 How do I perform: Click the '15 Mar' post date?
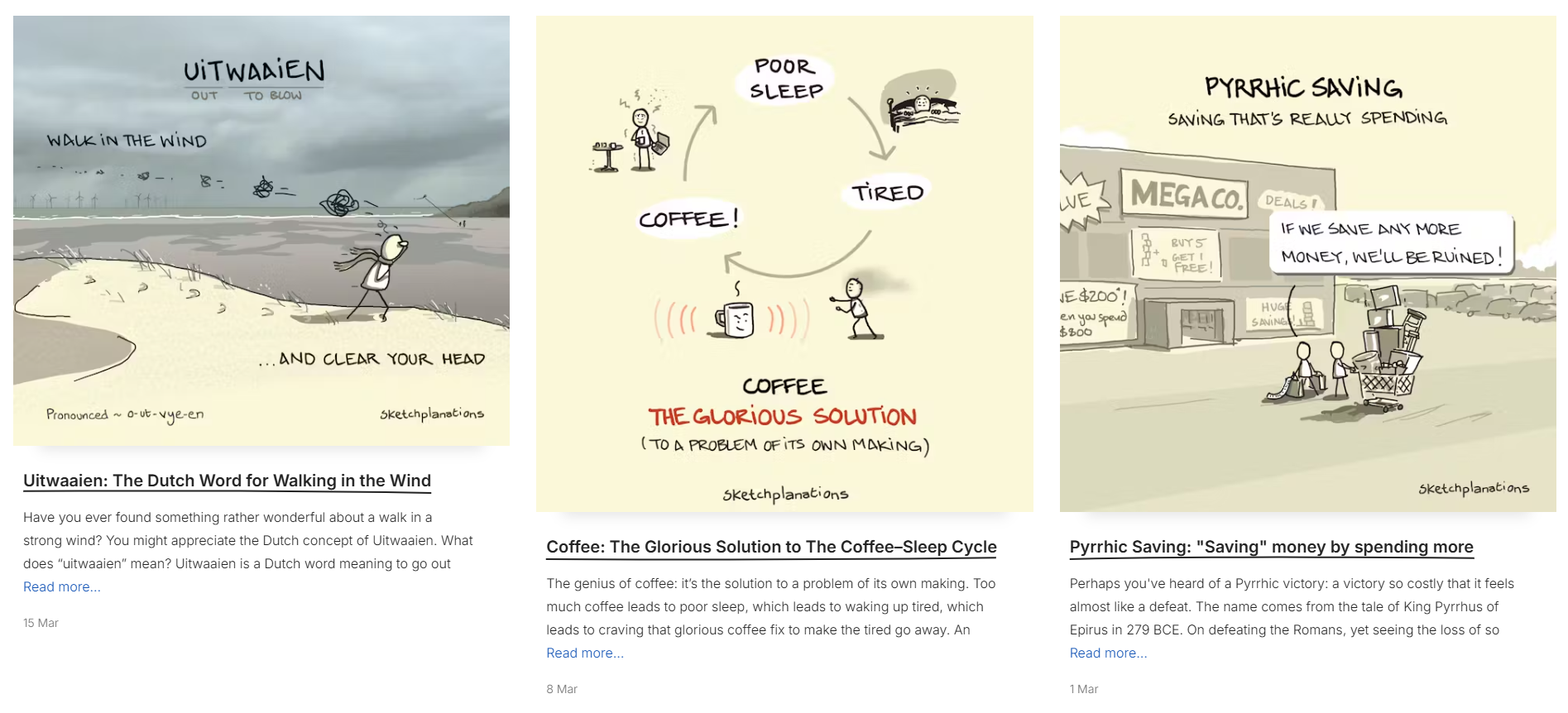(x=41, y=623)
